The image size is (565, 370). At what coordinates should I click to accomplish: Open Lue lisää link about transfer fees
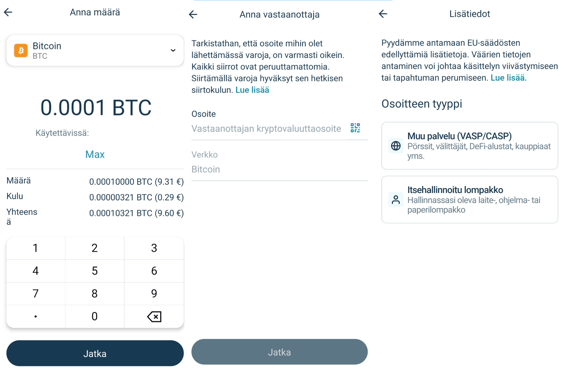point(252,90)
